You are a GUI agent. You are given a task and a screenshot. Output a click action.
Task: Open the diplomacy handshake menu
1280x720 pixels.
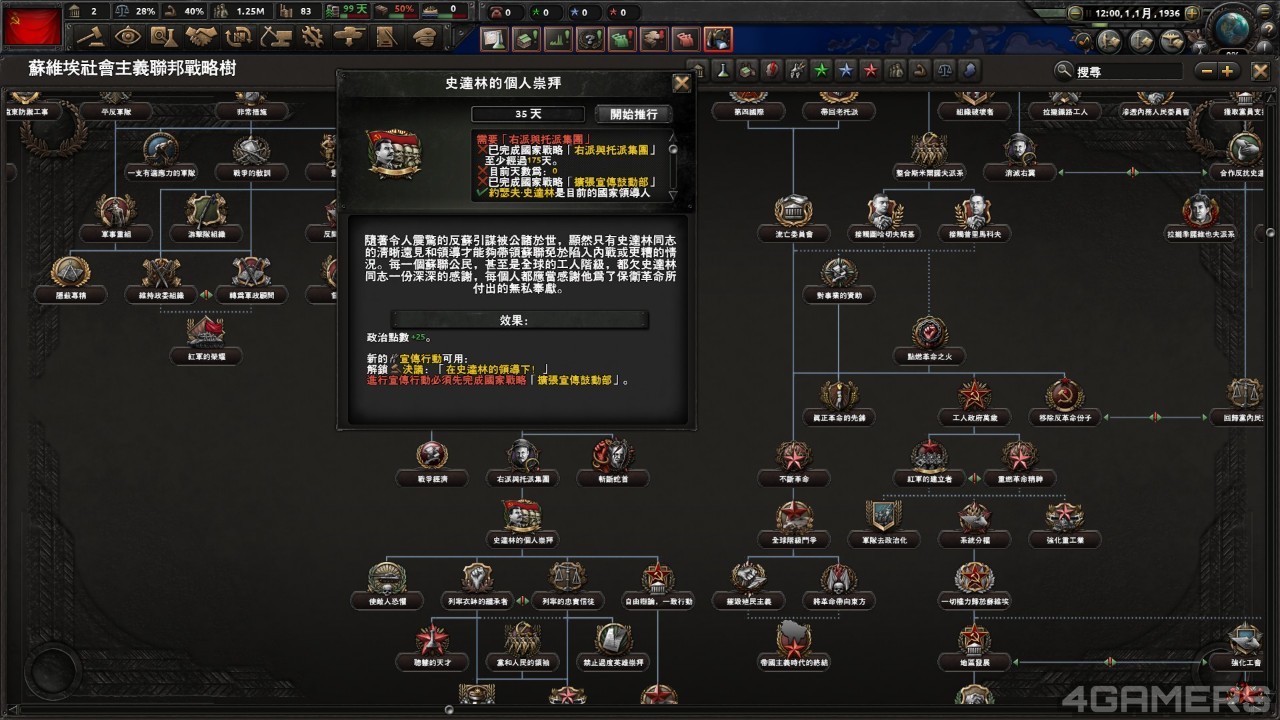(x=201, y=37)
